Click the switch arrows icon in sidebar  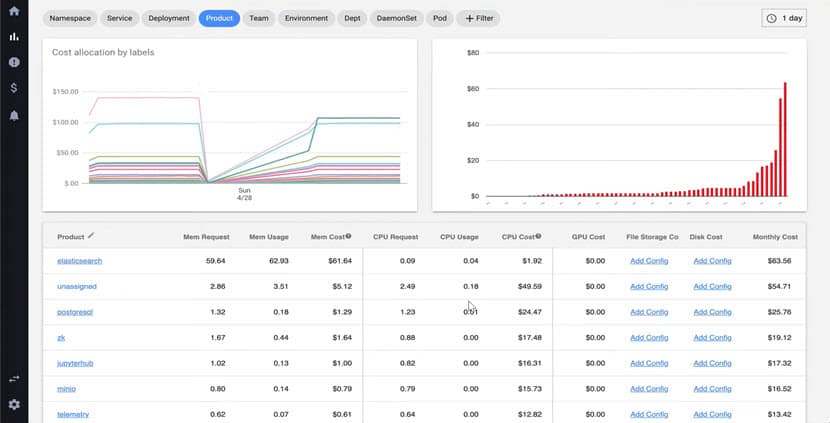point(14,379)
